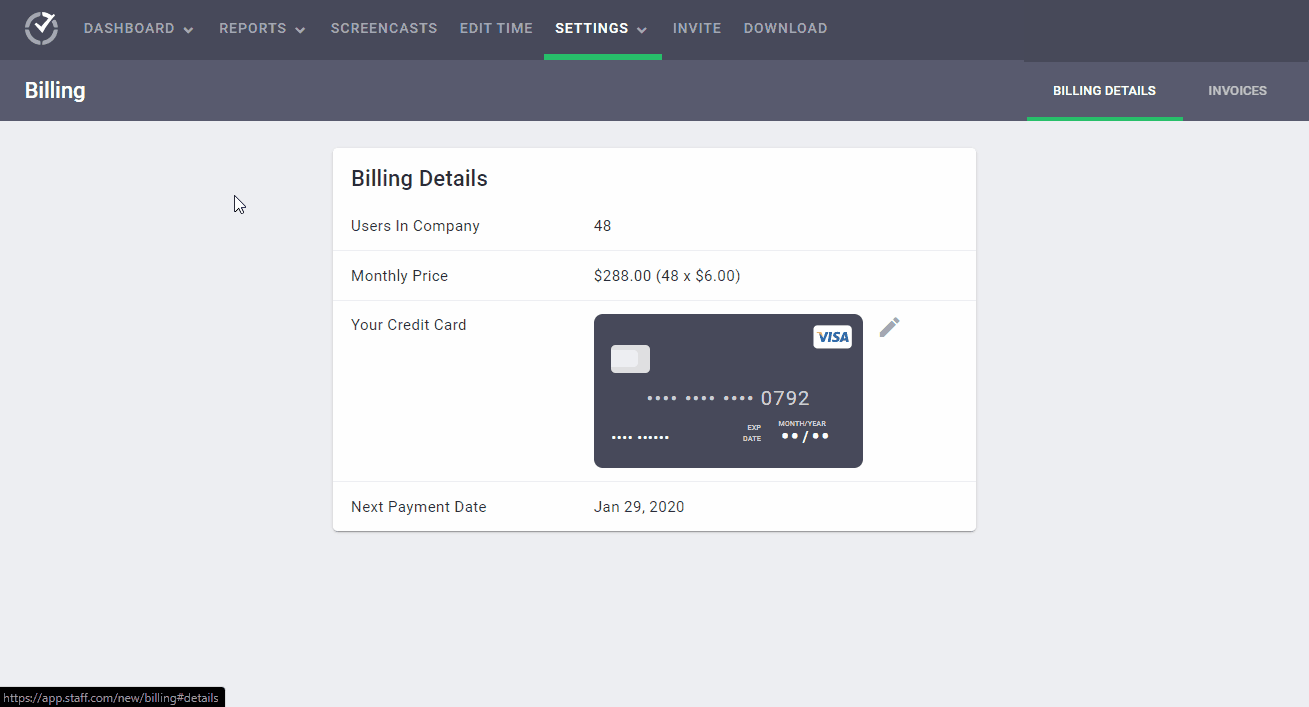Image resolution: width=1309 pixels, height=707 pixels.
Task: Open the Download menu item
Action: click(785, 29)
